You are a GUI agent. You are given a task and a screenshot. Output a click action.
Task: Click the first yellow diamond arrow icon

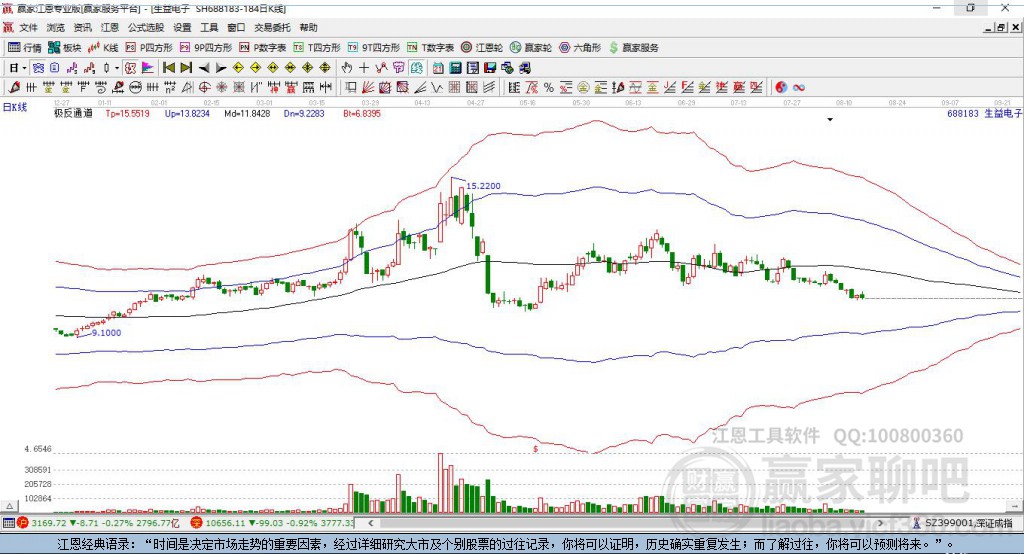(238, 68)
